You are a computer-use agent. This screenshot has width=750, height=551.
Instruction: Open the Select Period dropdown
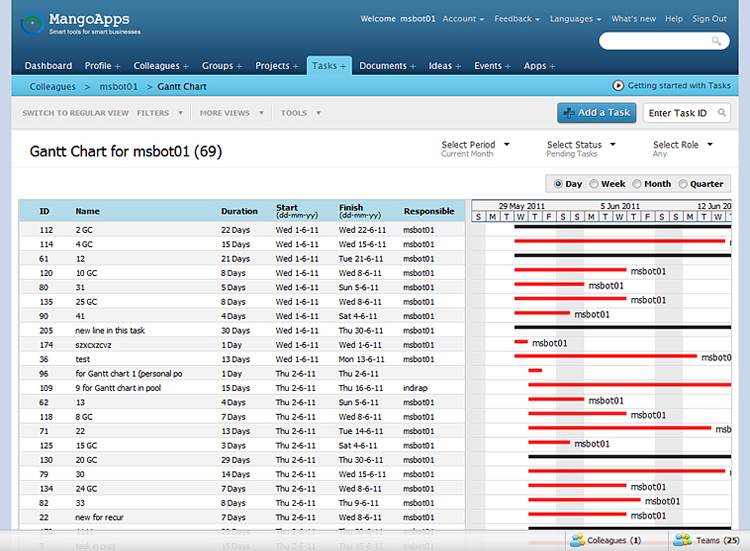pyautogui.click(x=475, y=144)
